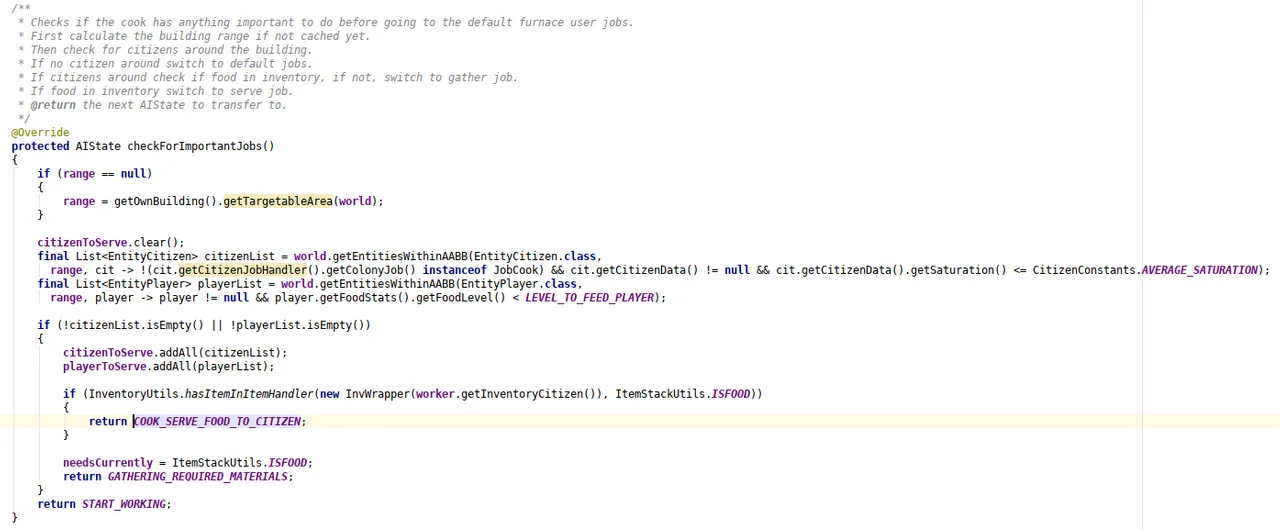Click the List<EntityPlayer> type declaration
This screenshot has width=1280, height=530.
pos(133,284)
